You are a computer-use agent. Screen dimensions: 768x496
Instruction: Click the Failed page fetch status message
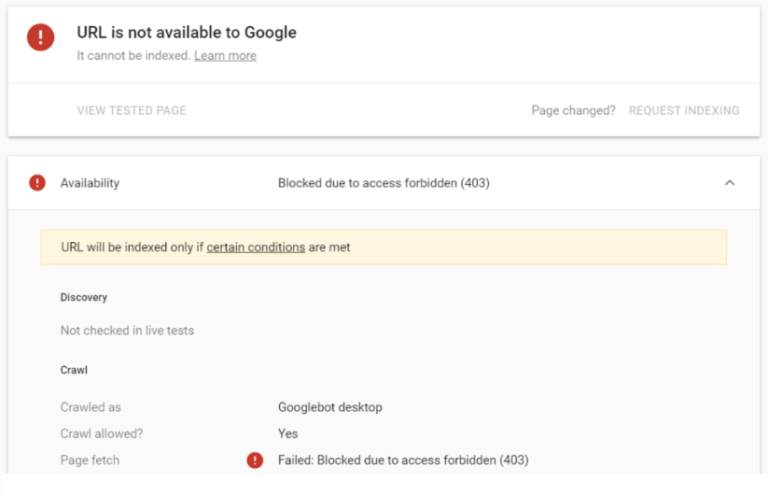point(403,460)
